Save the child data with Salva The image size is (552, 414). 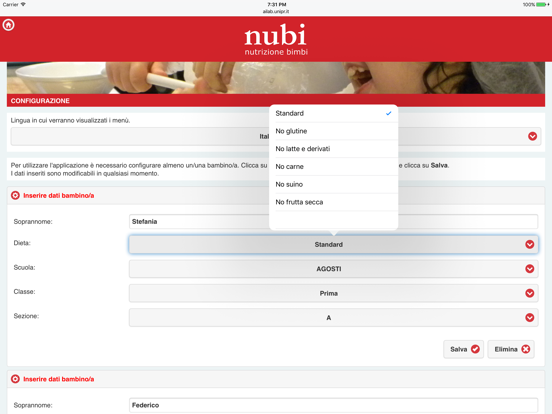click(463, 349)
